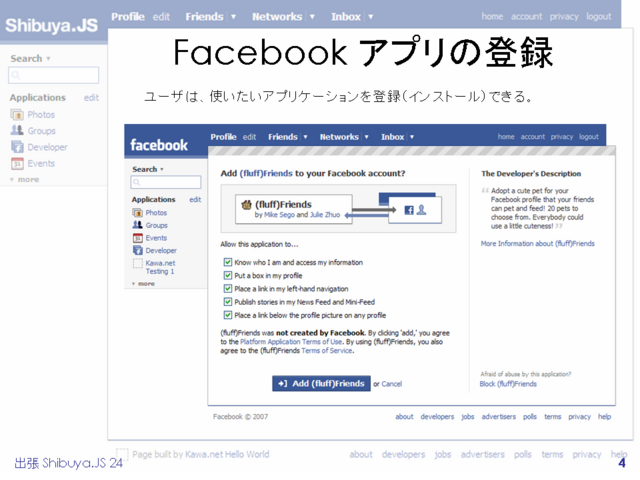Disable 'Publish stories in my News Feed' checkbox
This screenshot has width=640, height=480.
pyautogui.click(x=228, y=301)
